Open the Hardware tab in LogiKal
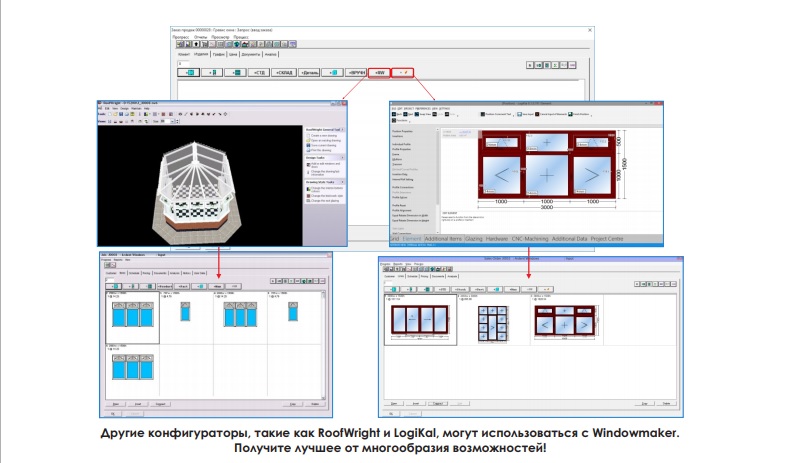This screenshot has width=794, height=463. [x=497, y=239]
